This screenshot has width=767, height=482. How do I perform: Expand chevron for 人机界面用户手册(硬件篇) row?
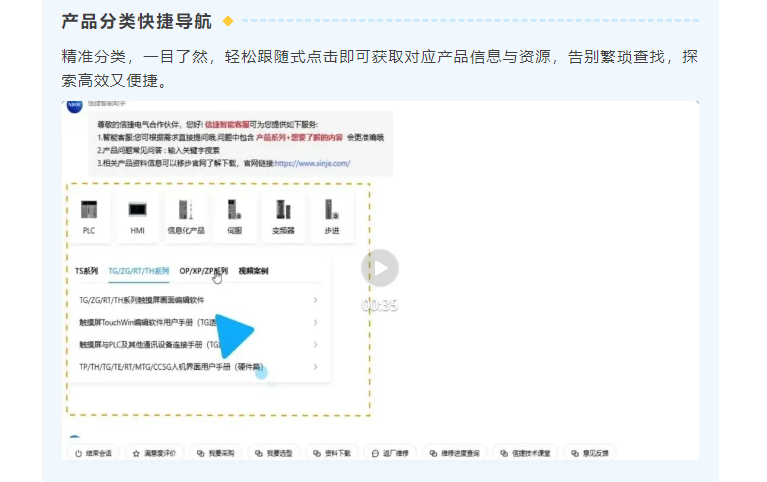tap(316, 367)
